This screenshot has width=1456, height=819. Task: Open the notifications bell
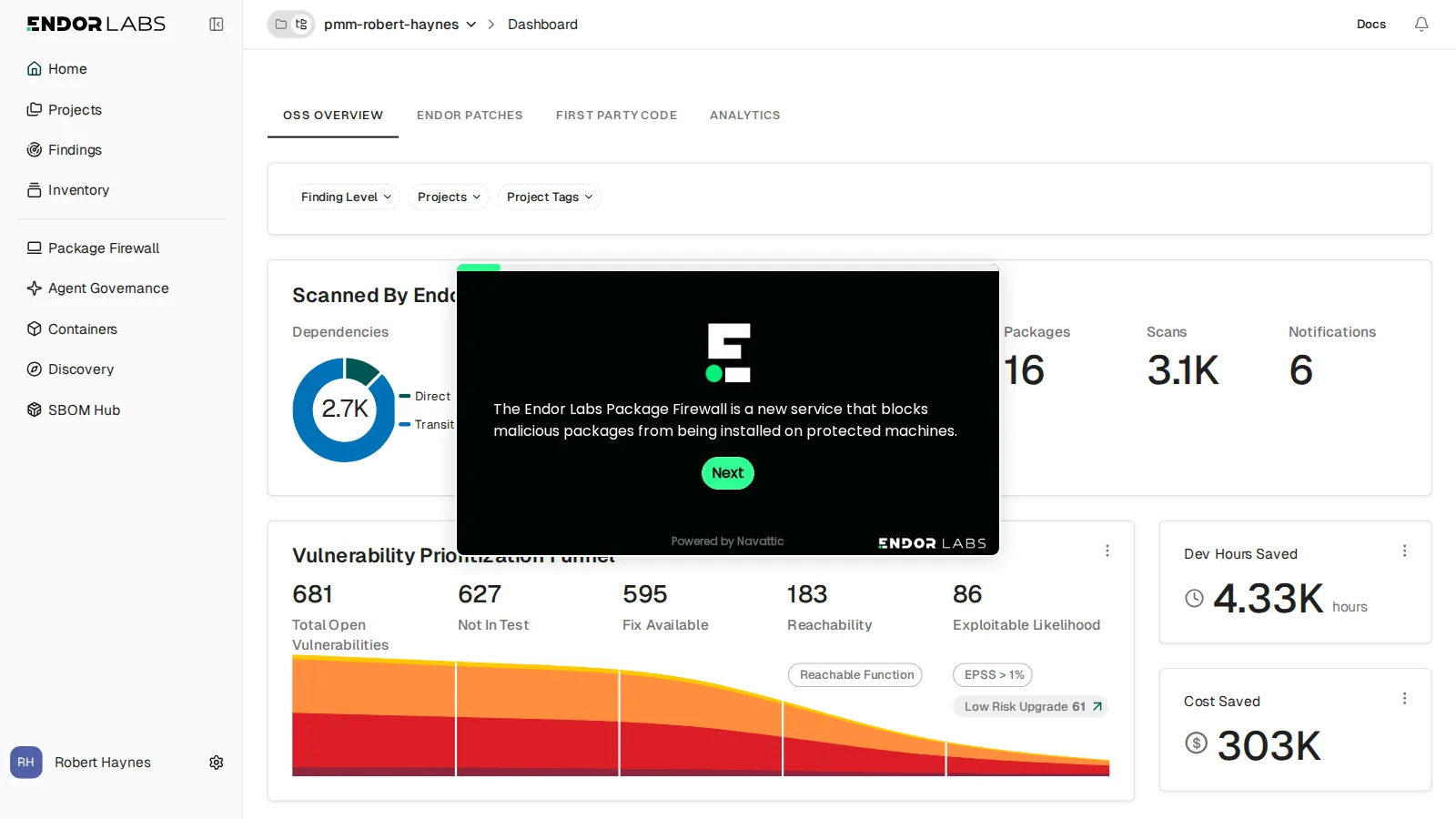click(1421, 25)
